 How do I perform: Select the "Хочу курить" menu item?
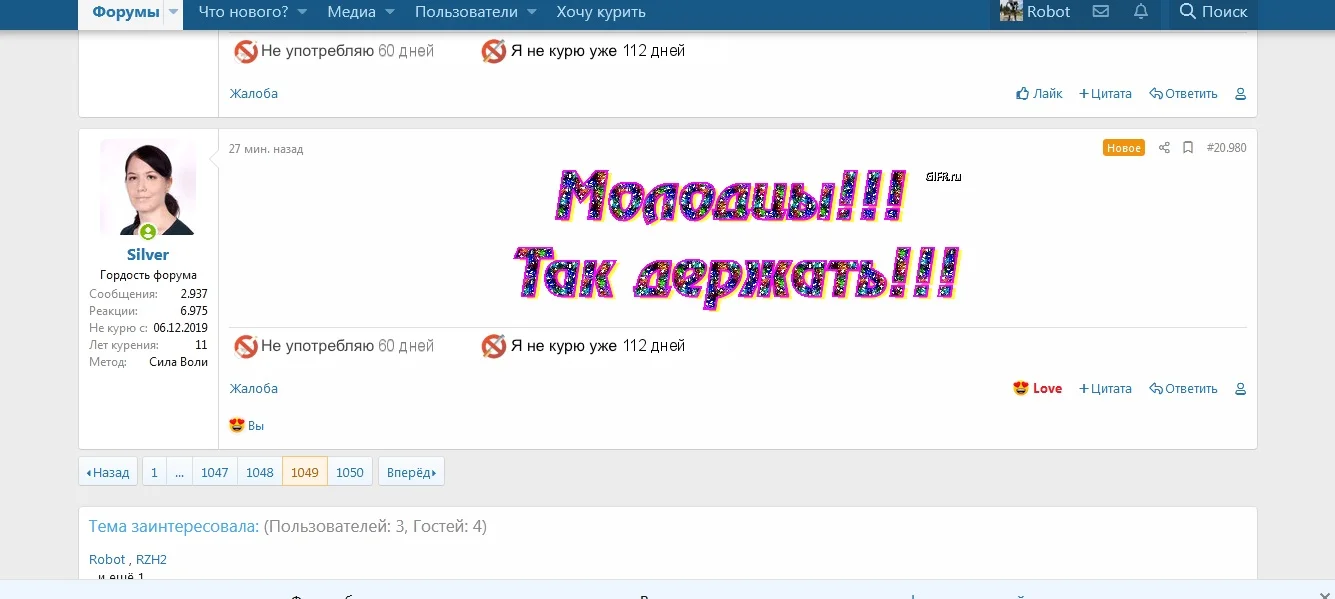600,11
